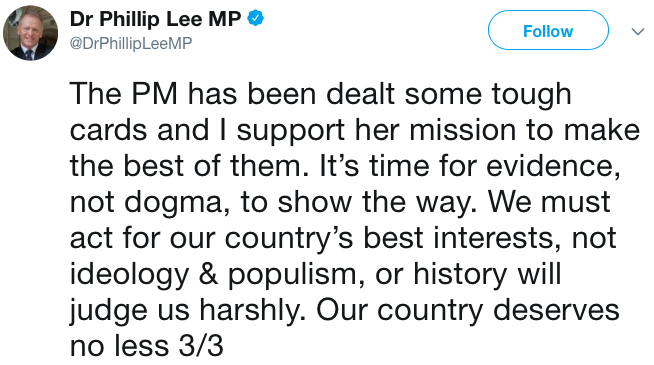Click "The PM" at the tweet start
The width and height of the screenshot is (654, 365).
(124, 94)
